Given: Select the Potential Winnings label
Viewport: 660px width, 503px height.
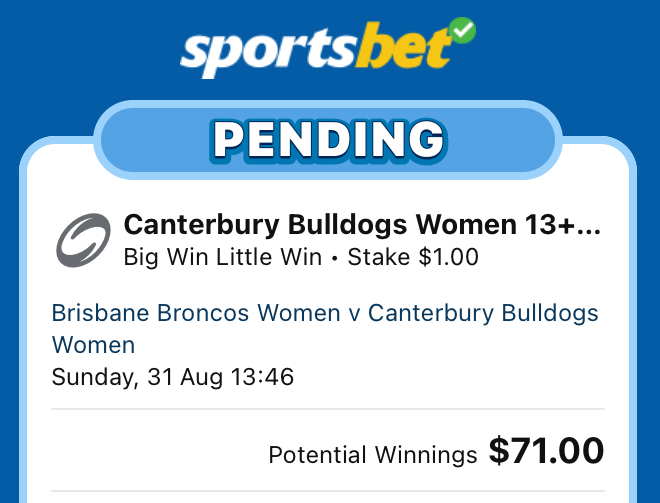Looking at the screenshot, I should coord(373,455).
